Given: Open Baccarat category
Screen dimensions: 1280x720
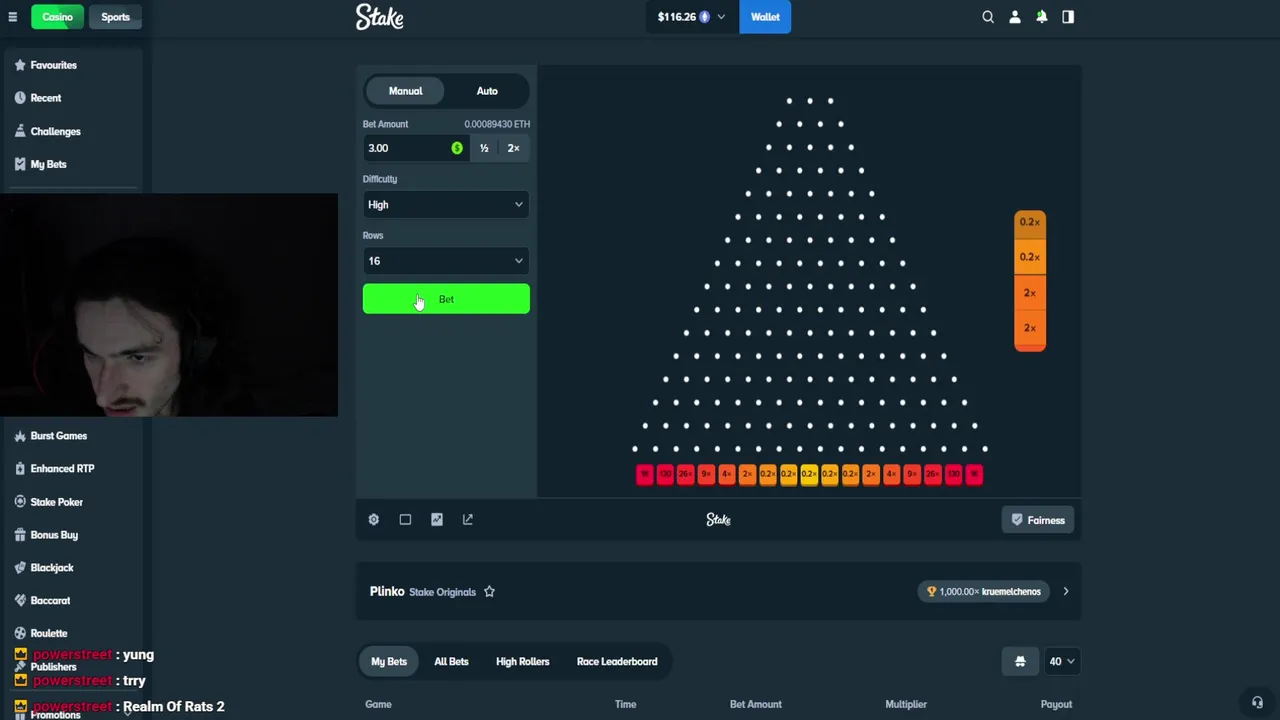Looking at the screenshot, I should (x=50, y=601).
